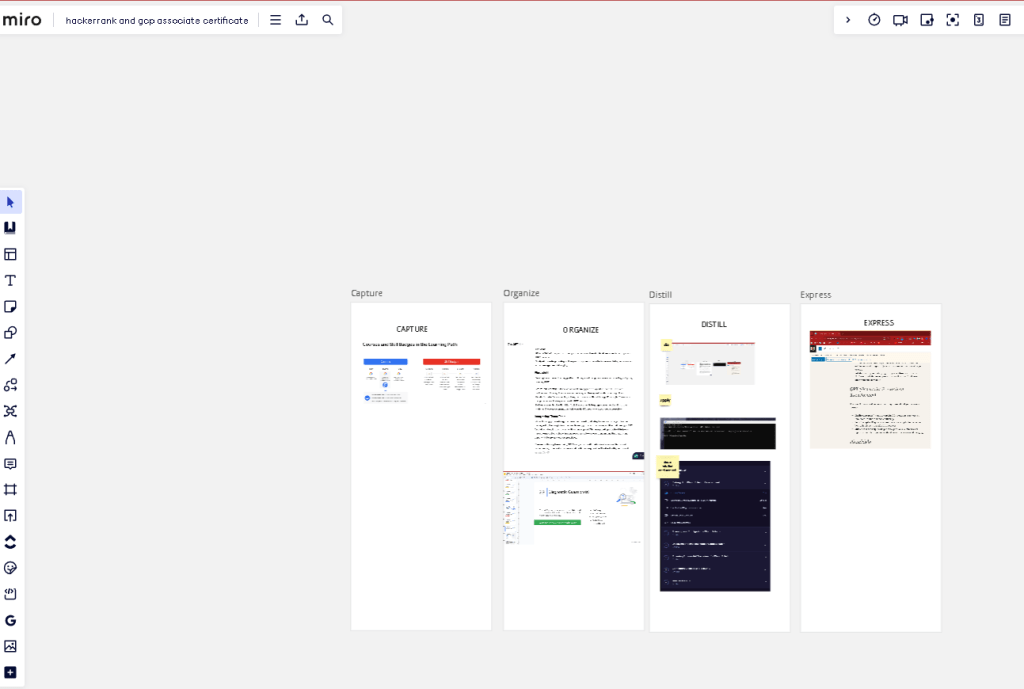Screen dimensions: 1024x689
Task: Open the code block app icon
Action: click(x=10, y=594)
